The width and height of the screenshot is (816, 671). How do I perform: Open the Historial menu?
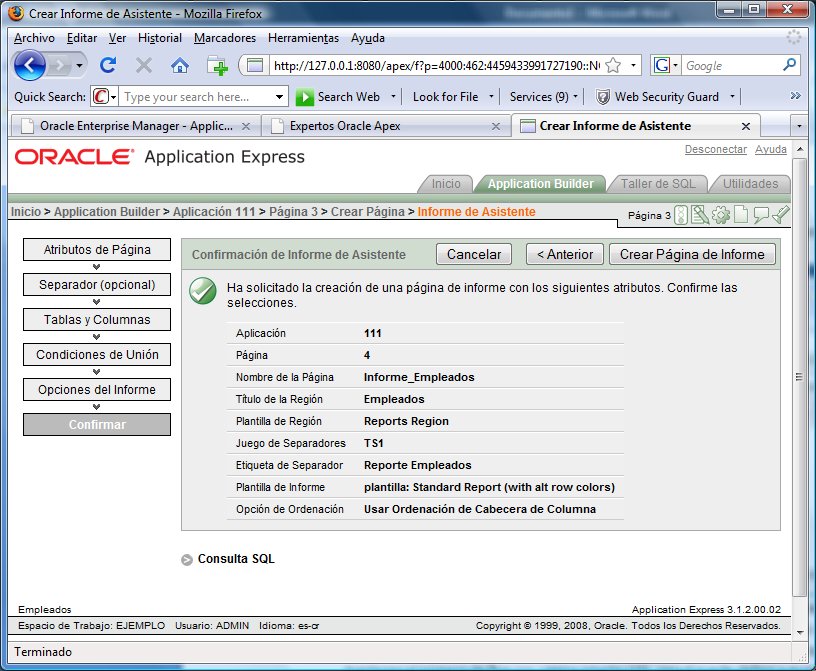pyautogui.click(x=160, y=38)
